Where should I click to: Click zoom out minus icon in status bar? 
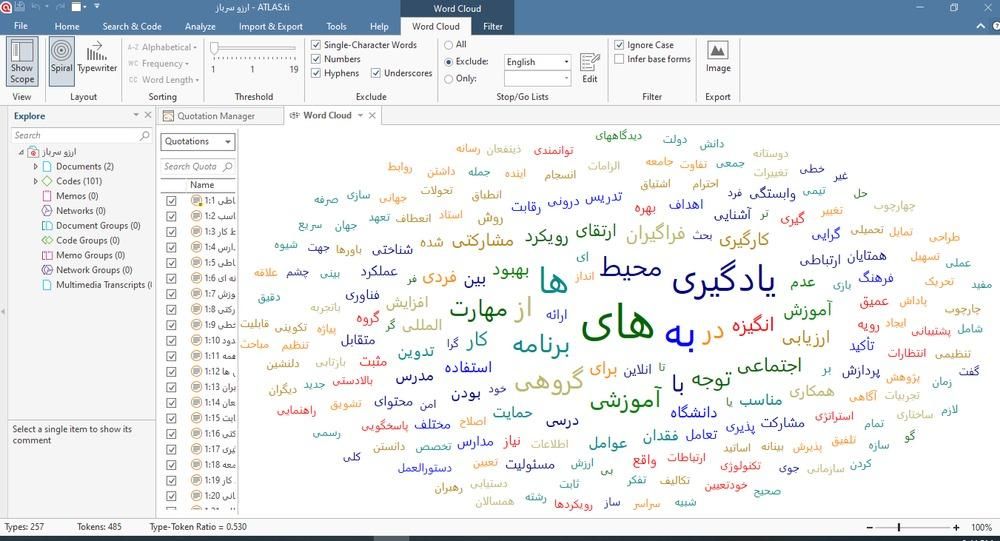(869, 528)
